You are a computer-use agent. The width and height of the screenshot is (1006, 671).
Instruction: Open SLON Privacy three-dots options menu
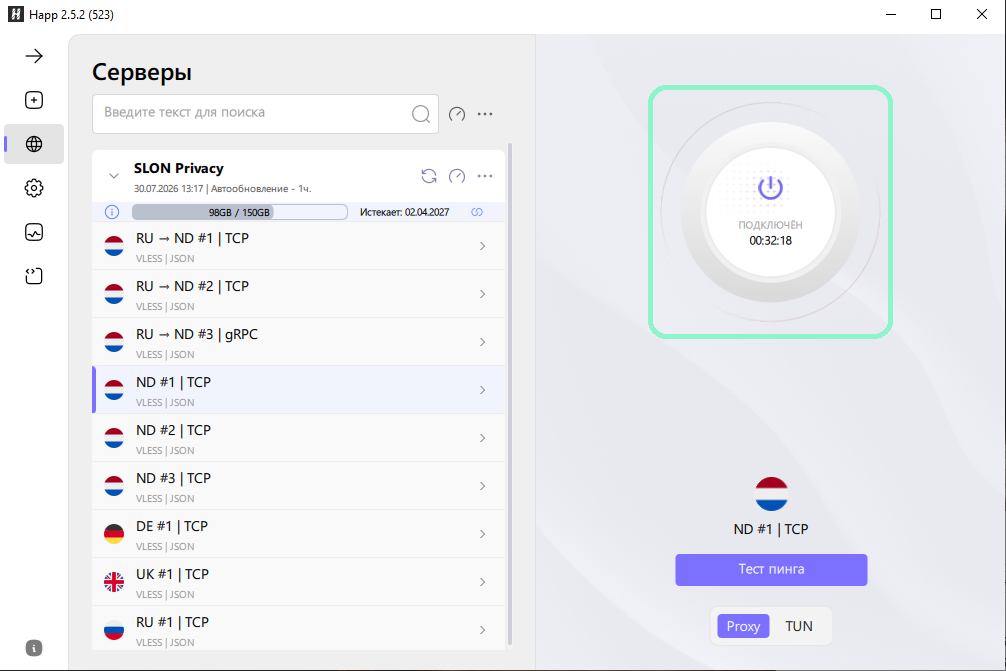point(485,176)
